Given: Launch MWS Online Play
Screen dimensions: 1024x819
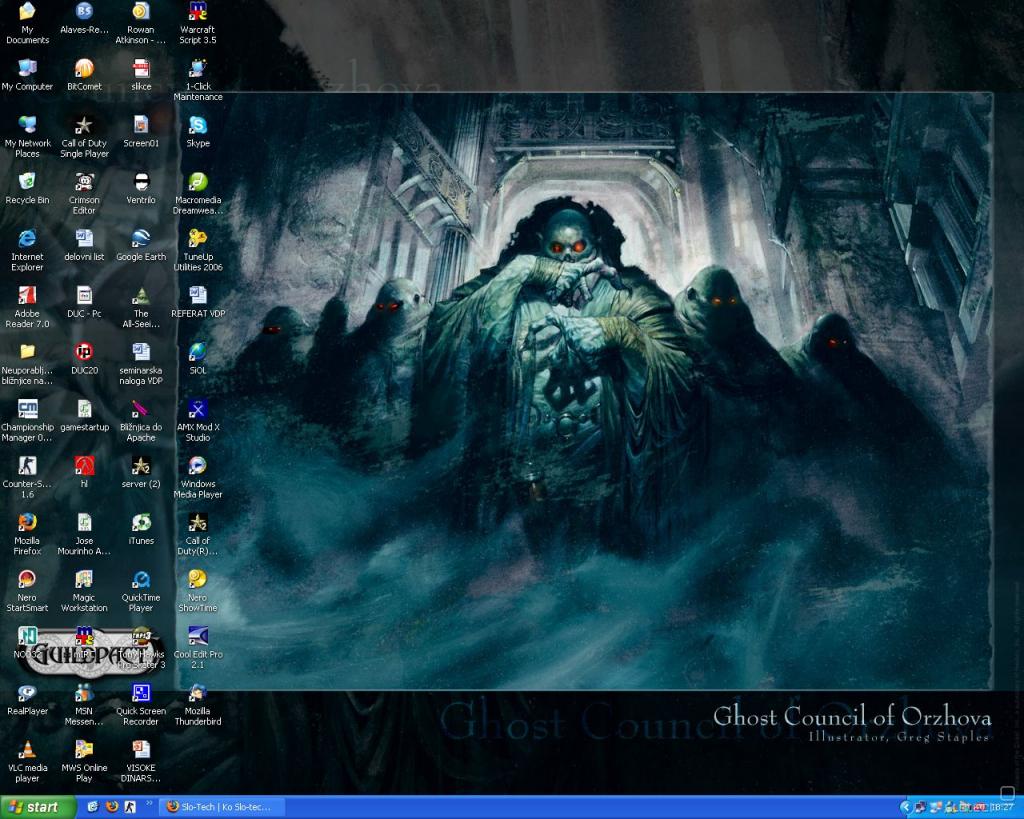Looking at the screenshot, I should click(84, 762).
